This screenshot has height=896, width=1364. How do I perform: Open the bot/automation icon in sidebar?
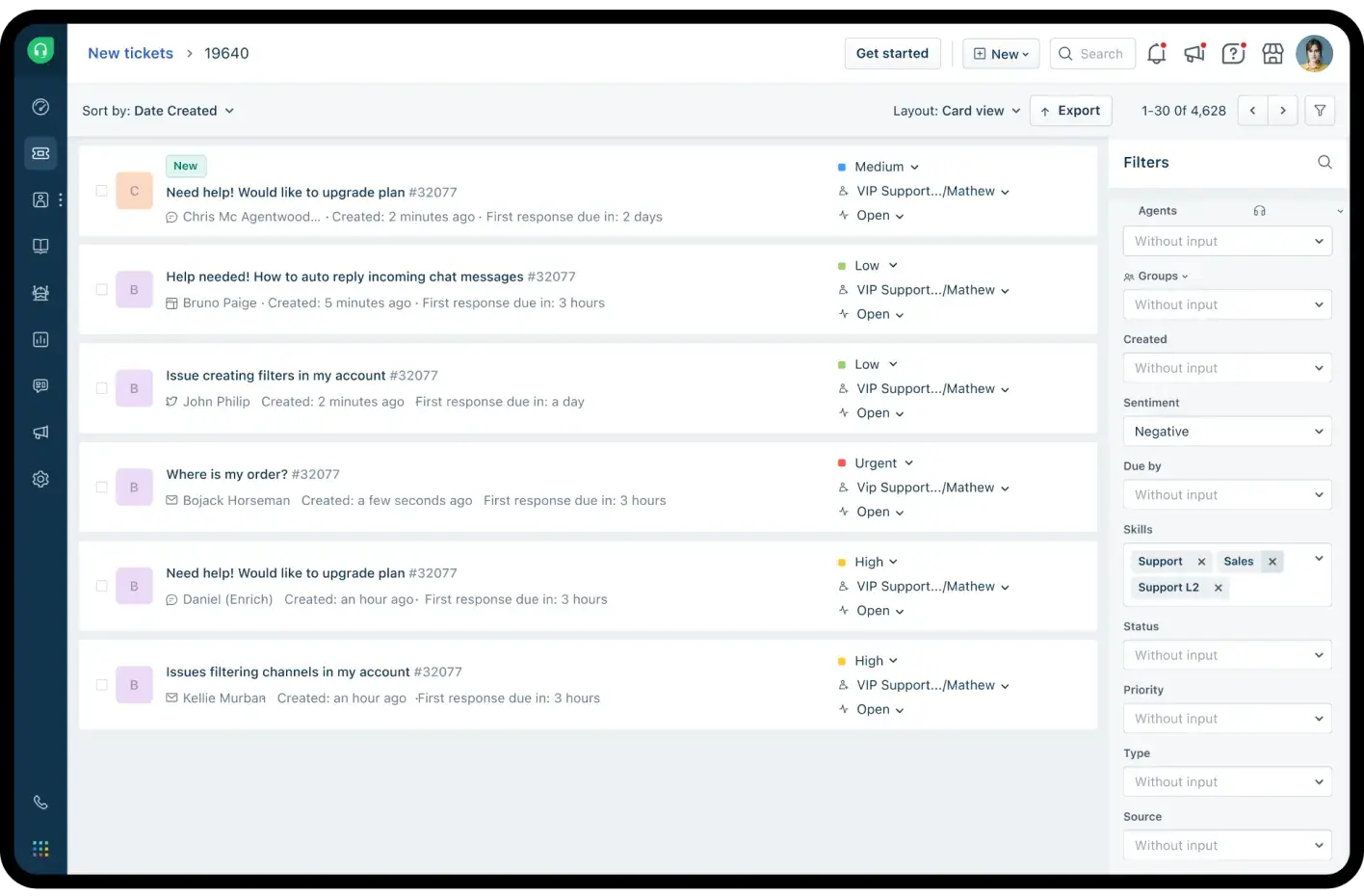tap(40, 293)
